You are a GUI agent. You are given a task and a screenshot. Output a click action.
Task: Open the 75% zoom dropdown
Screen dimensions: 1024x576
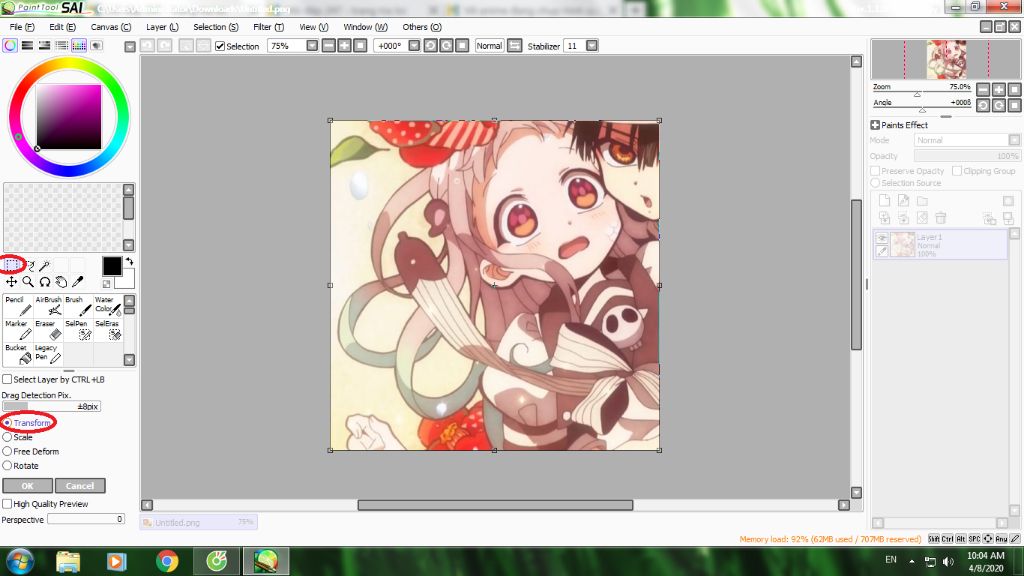pos(312,46)
